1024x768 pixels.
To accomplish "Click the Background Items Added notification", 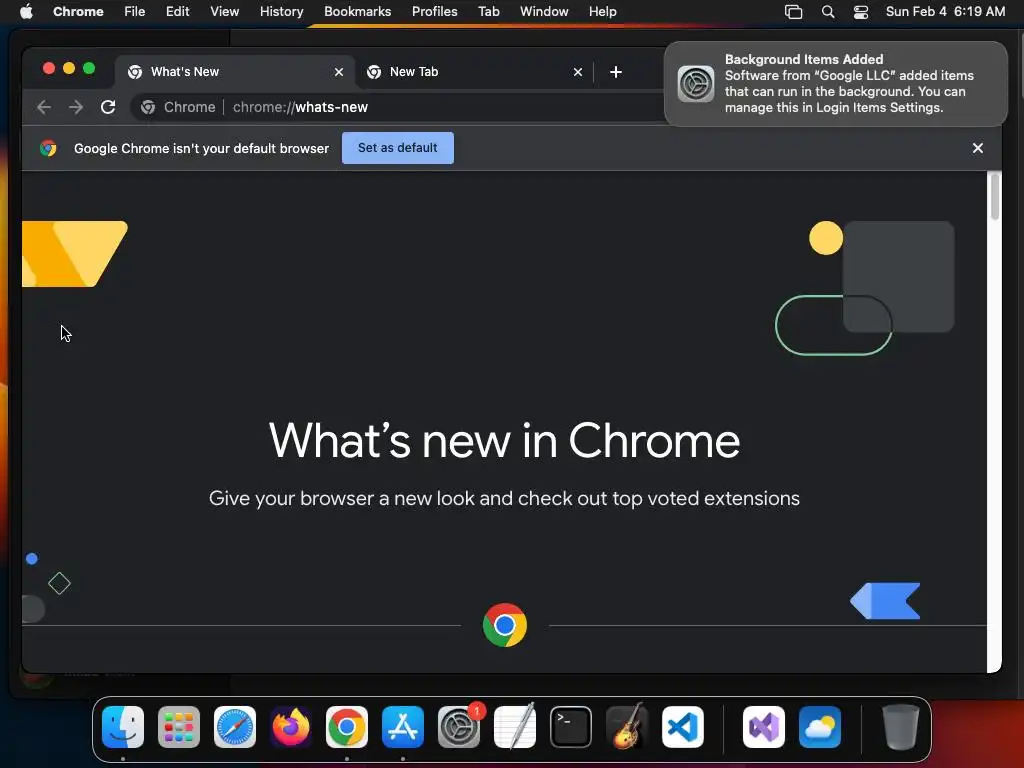I will click(836, 84).
